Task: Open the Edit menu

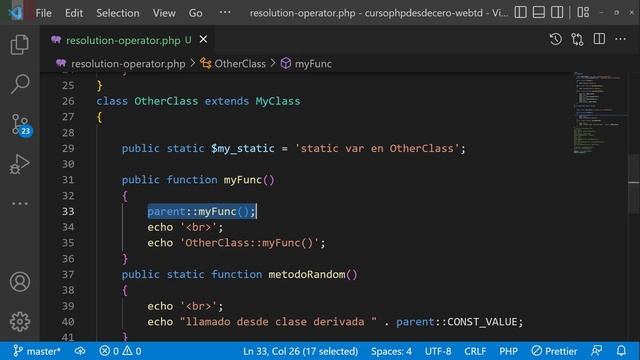Action: [74, 13]
